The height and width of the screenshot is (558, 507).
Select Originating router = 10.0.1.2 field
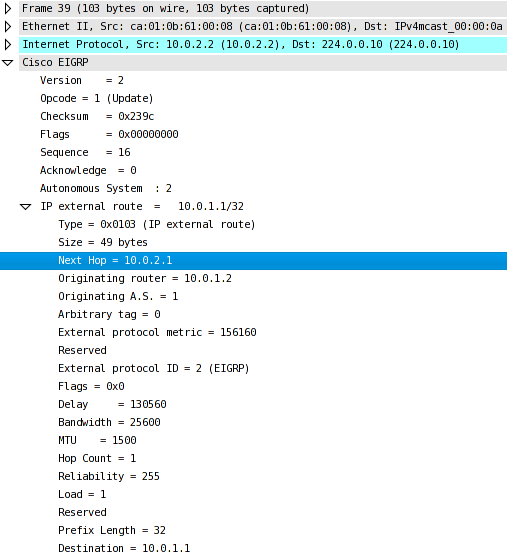coord(145,278)
